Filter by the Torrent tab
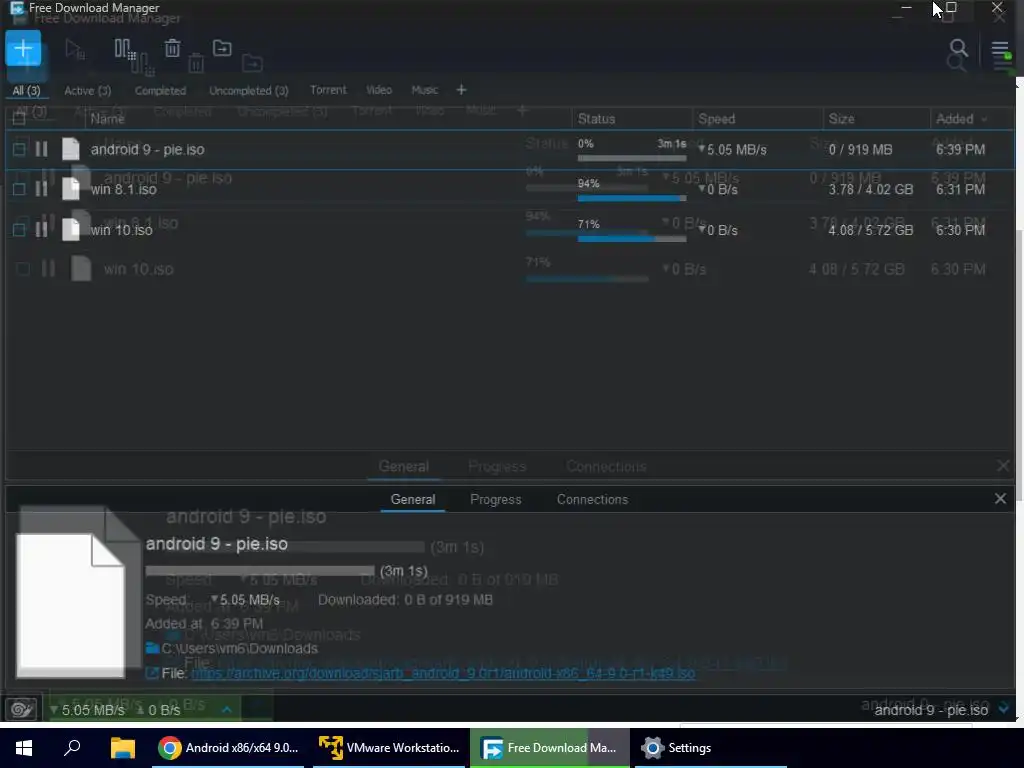The width and height of the screenshot is (1024, 768). point(328,90)
